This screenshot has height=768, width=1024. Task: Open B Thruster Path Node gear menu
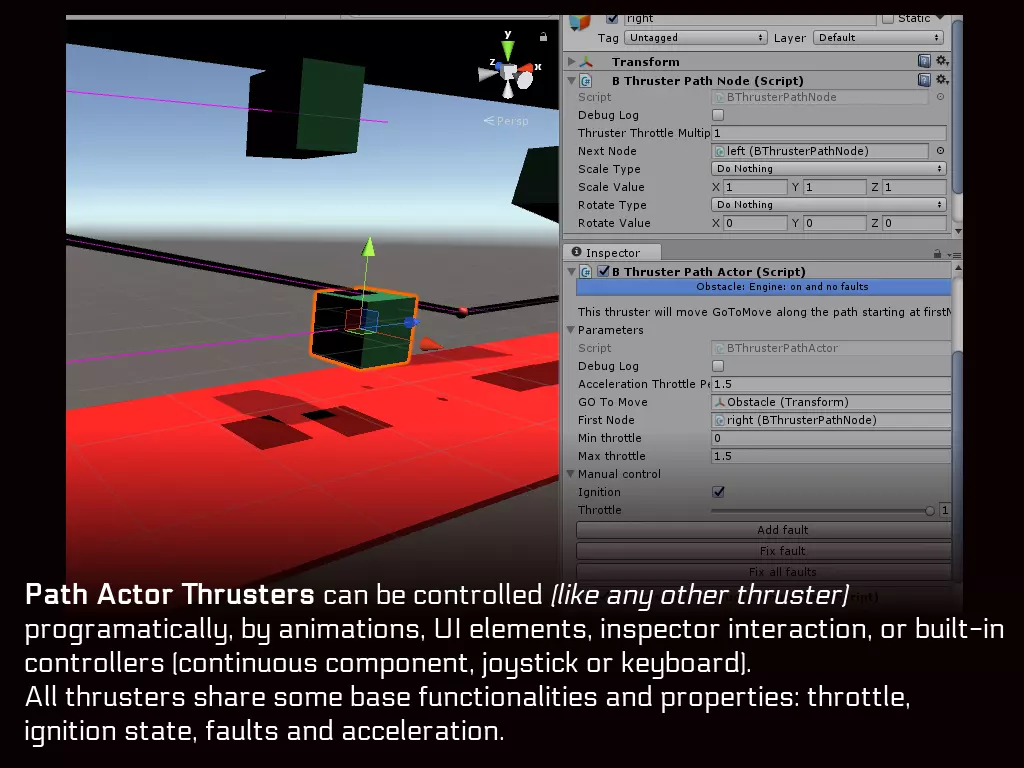942,80
